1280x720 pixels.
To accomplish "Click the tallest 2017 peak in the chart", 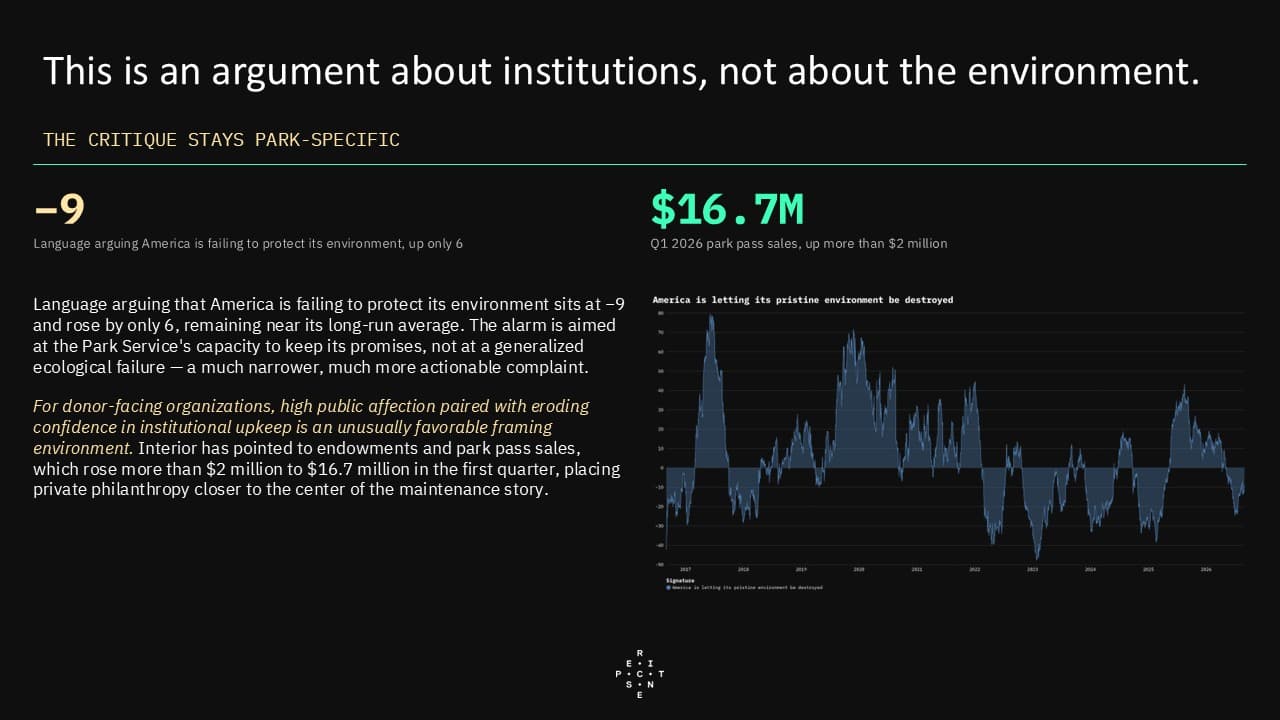I will [711, 317].
